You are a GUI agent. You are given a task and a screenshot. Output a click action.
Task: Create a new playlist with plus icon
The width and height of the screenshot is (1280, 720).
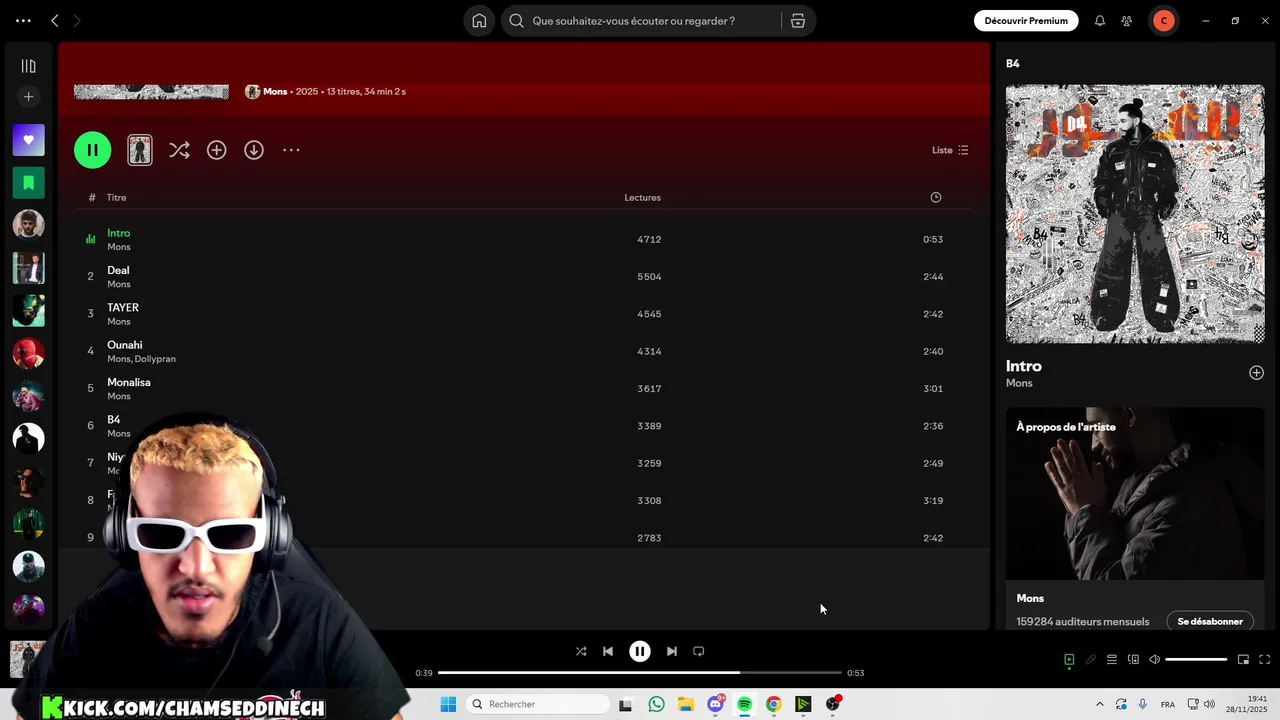[28, 97]
